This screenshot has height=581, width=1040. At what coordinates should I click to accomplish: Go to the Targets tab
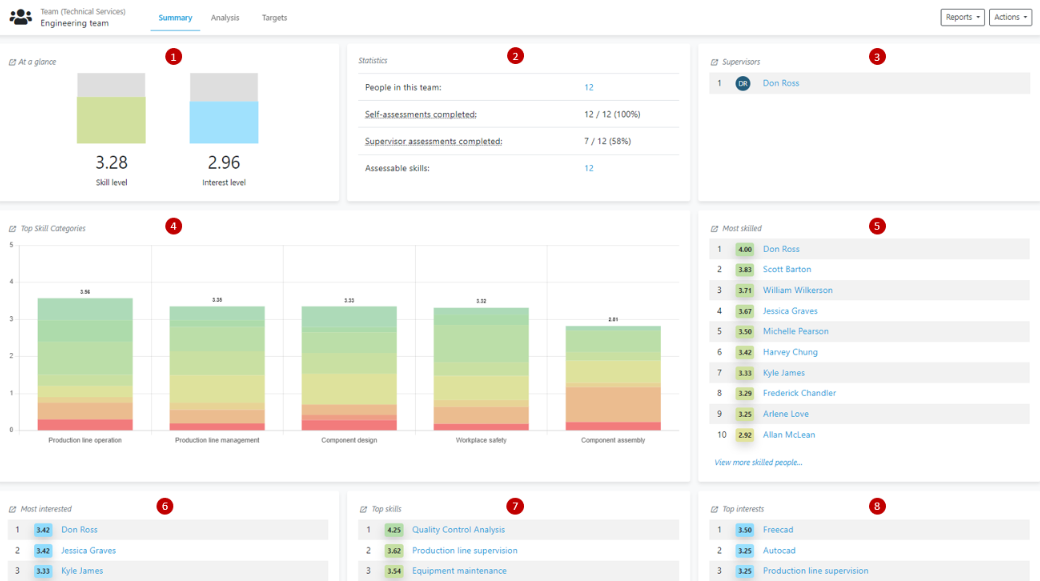point(274,18)
